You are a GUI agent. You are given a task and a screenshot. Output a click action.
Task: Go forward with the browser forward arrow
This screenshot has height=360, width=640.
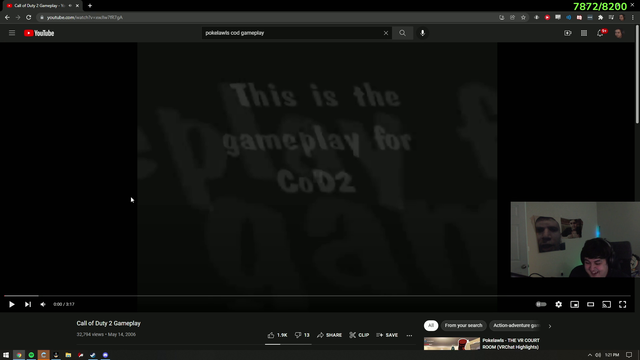click(x=18, y=18)
